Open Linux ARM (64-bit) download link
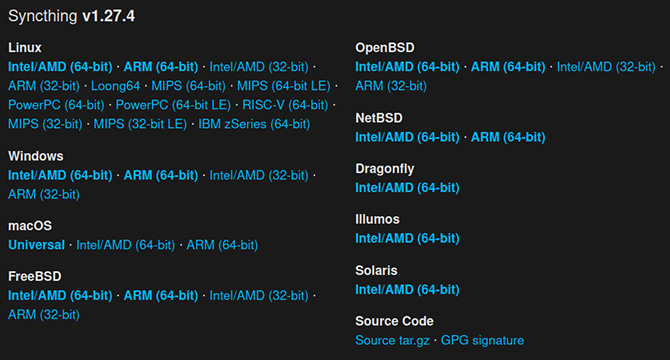Screen dimensions: 670x360 point(161,67)
